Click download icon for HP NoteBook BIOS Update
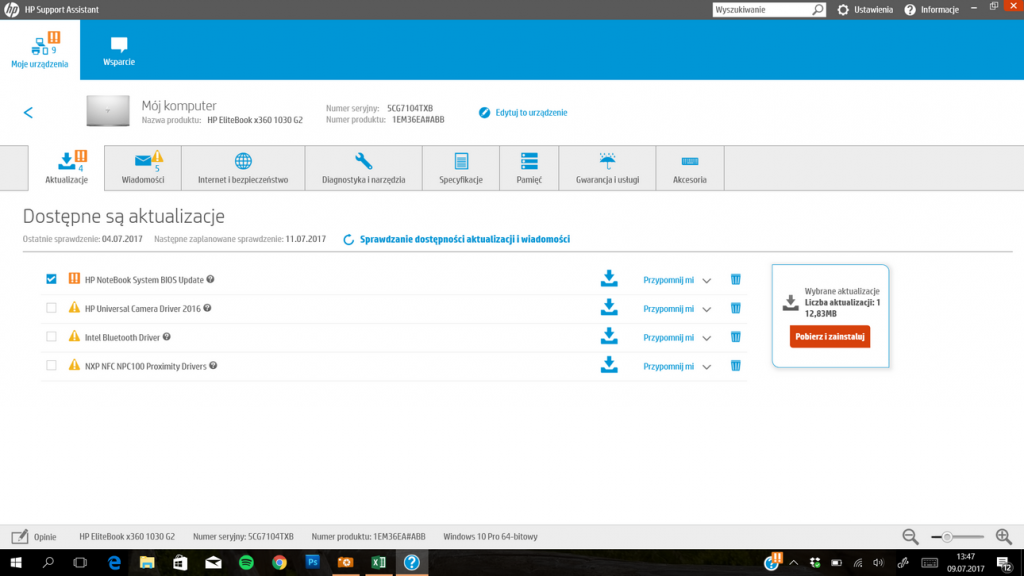The width and height of the screenshot is (1024, 576). [x=608, y=279]
